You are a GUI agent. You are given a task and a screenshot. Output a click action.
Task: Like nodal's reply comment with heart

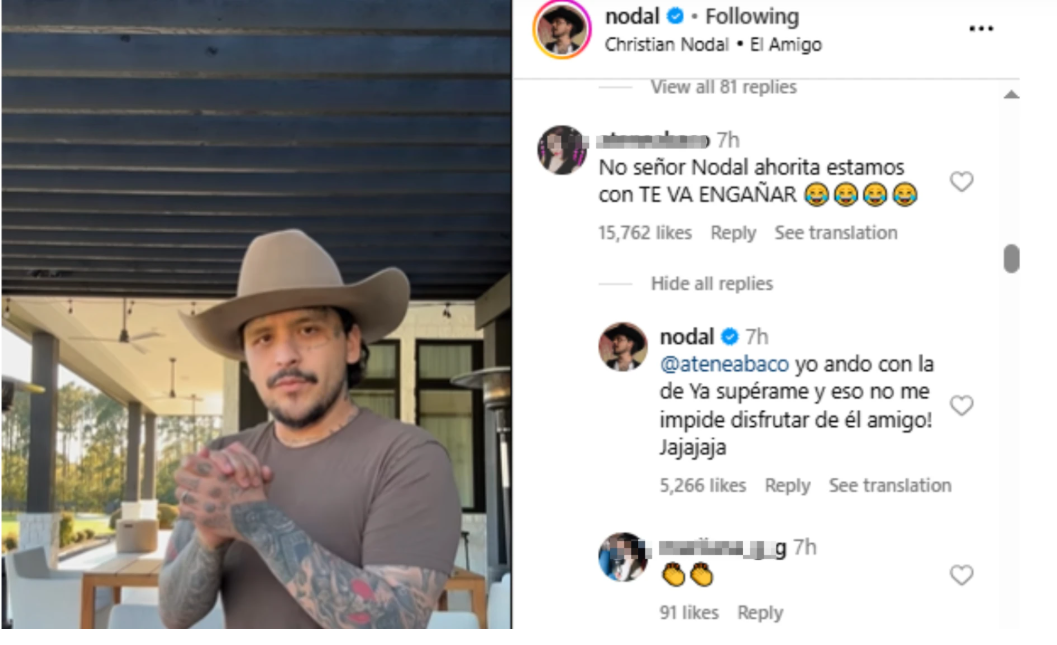coord(961,405)
